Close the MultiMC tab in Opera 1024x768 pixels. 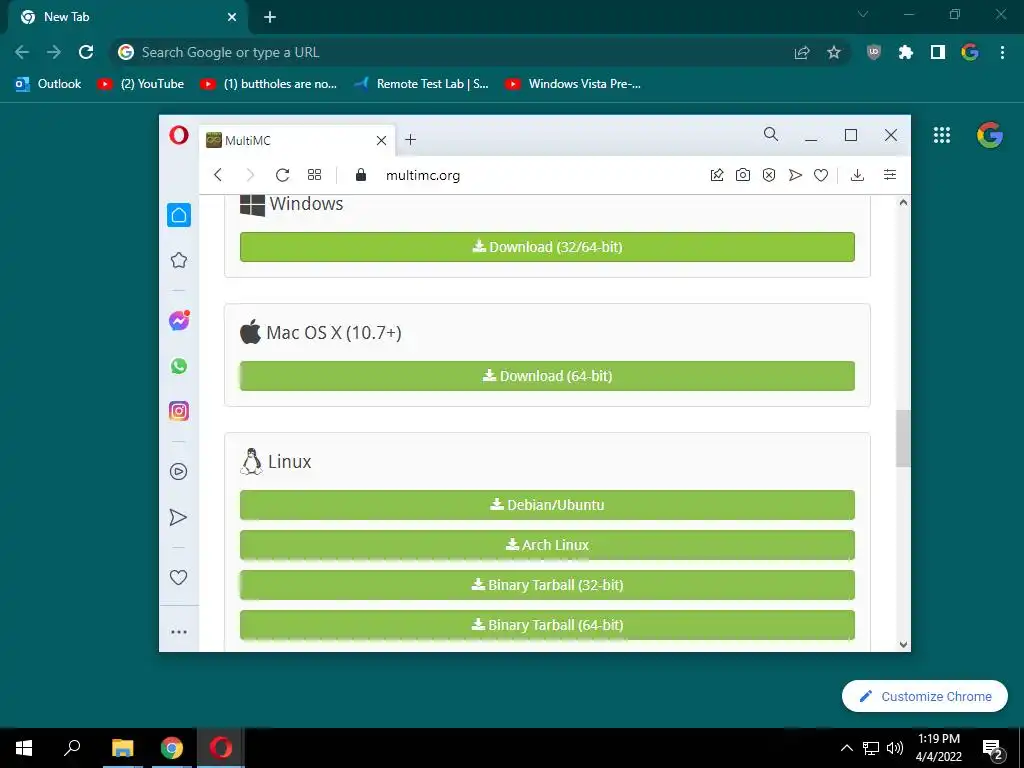point(381,140)
